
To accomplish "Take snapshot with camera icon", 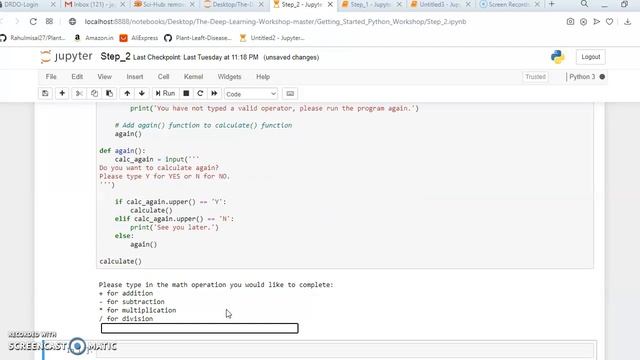I will click(570, 22).
